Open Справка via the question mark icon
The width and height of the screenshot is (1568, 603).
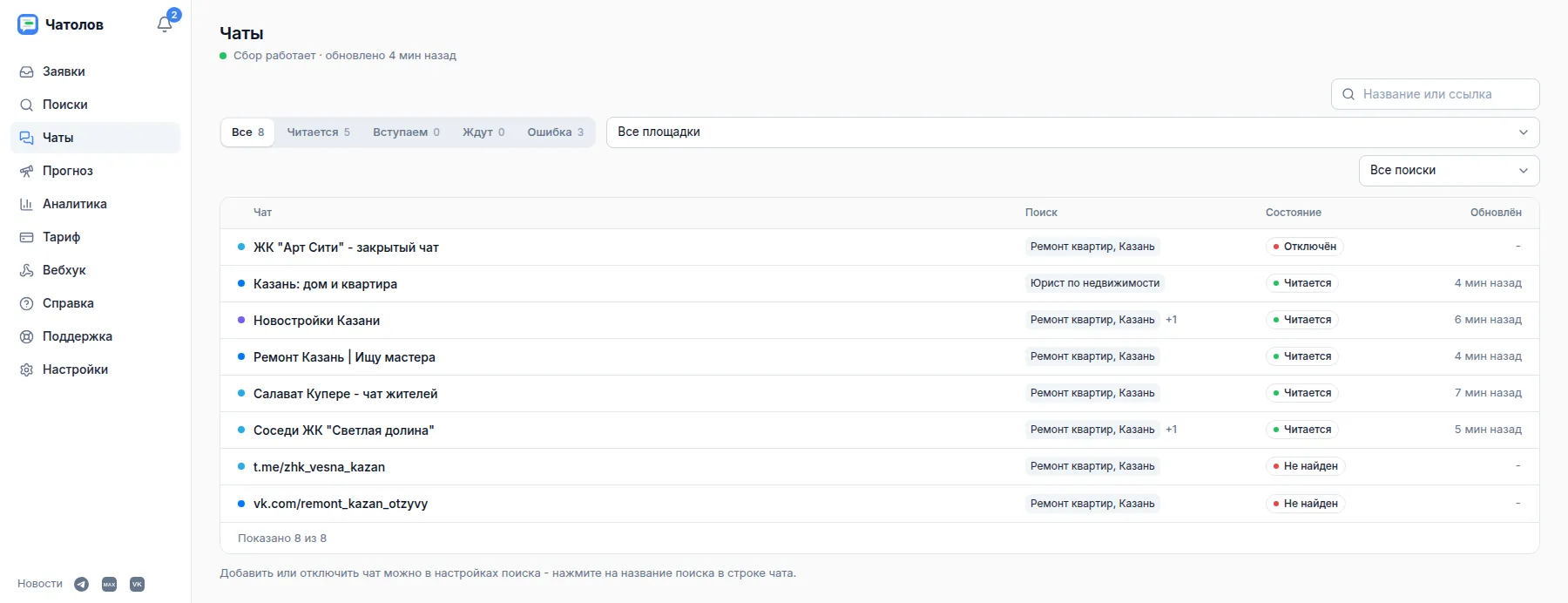(27, 303)
